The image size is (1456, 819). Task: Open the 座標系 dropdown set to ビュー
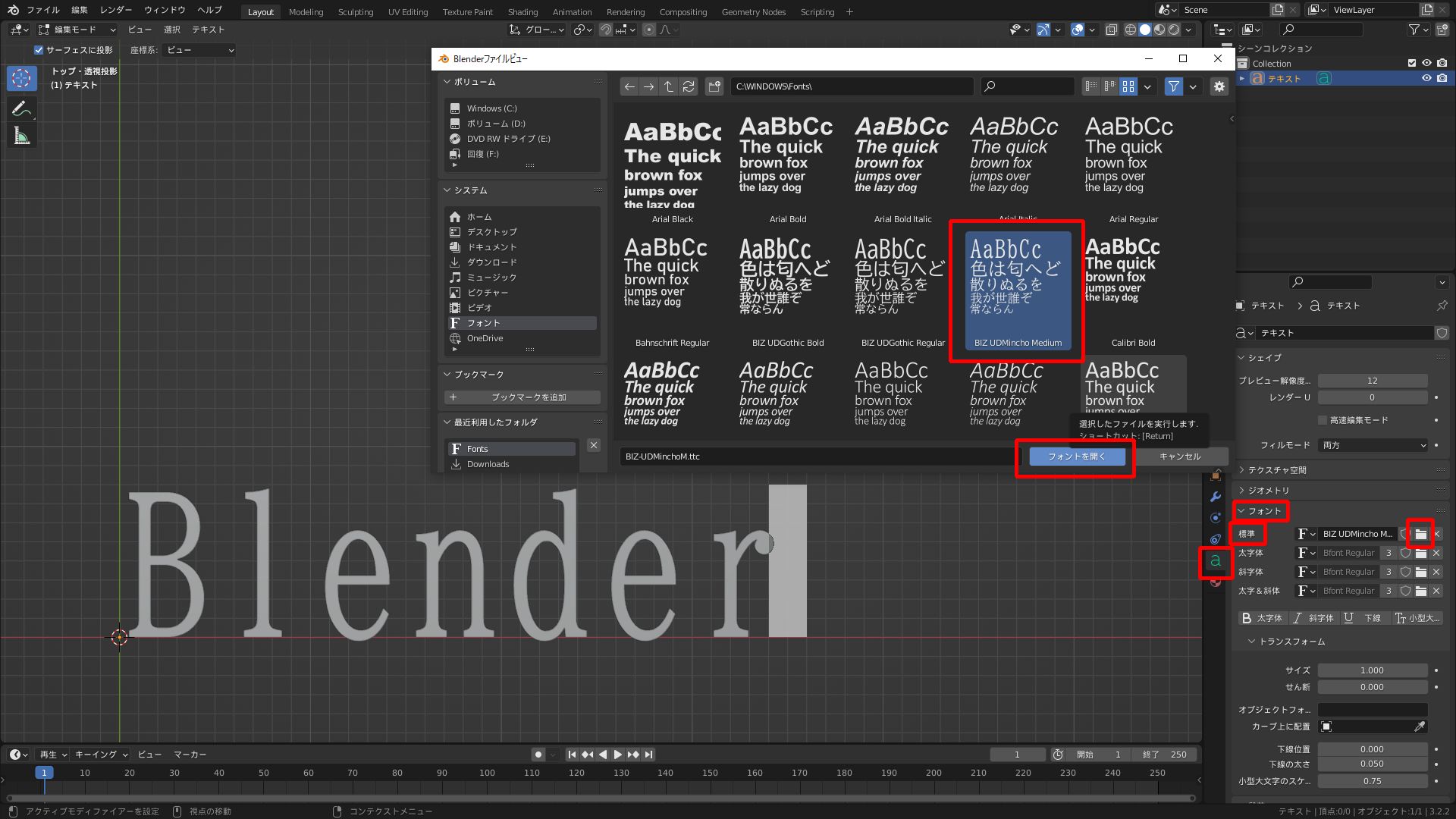pyautogui.click(x=199, y=50)
